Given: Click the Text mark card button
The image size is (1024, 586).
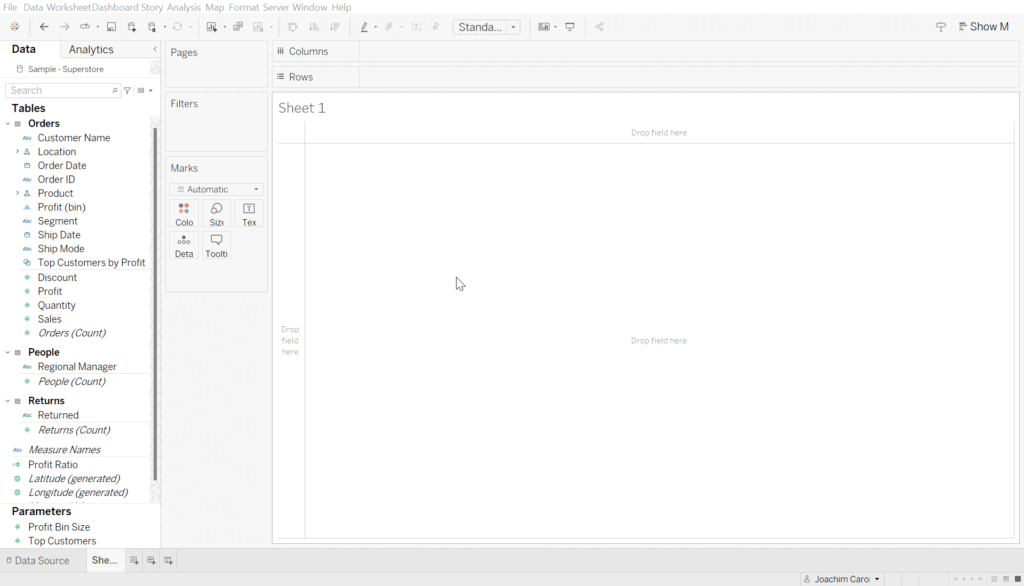Looking at the screenshot, I should tap(249, 214).
